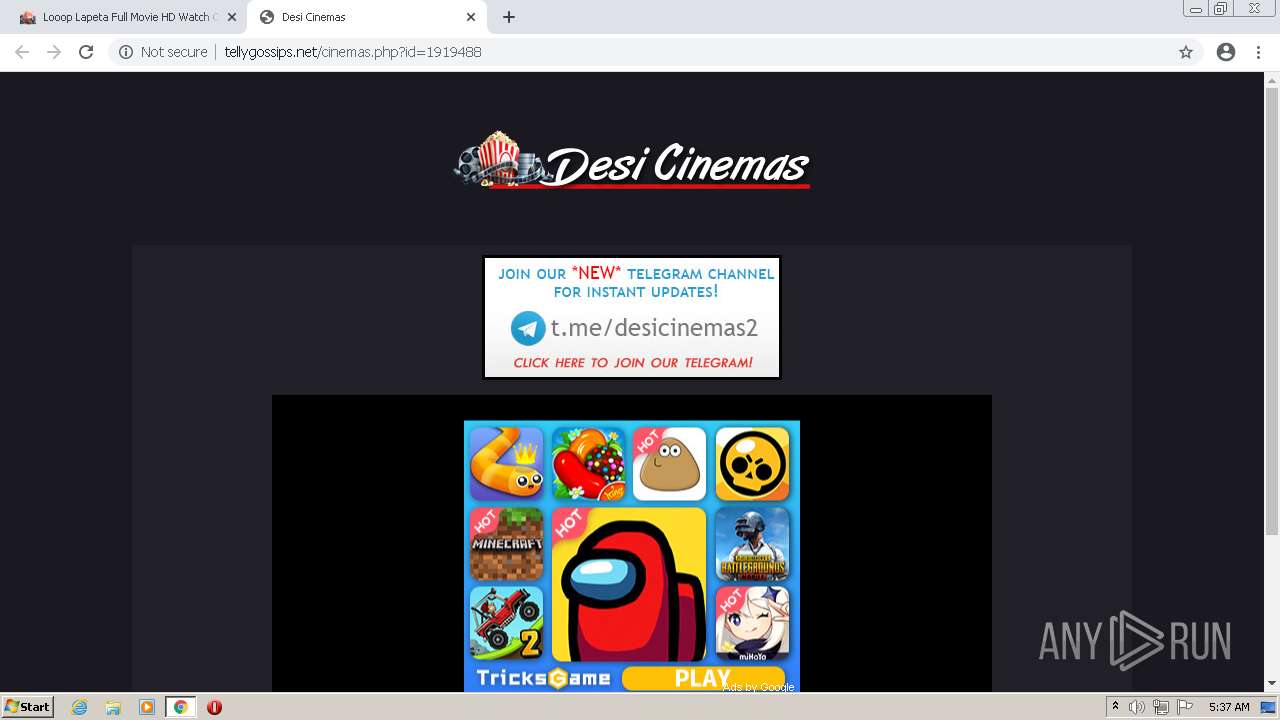Click the Not secure site info icon
The width and height of the screenshot is (1280, 720).
(x=126, y=52)
